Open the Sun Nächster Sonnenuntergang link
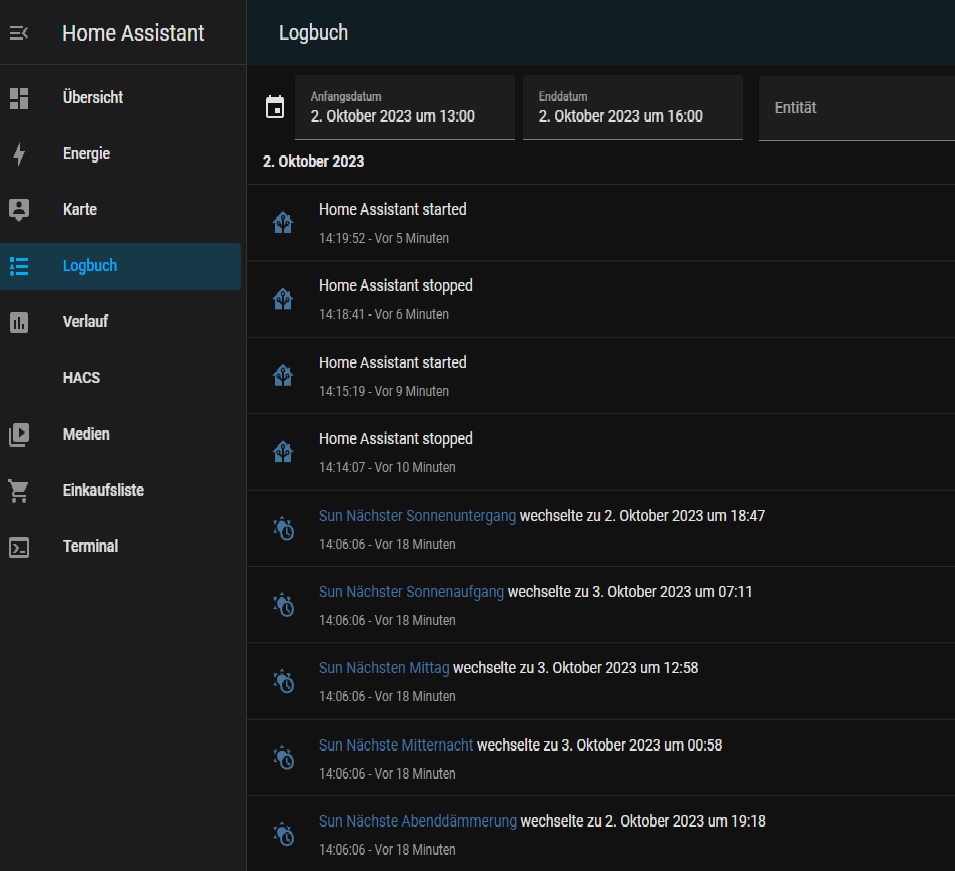This screenshot has width=955, height=871. point(417,516)
